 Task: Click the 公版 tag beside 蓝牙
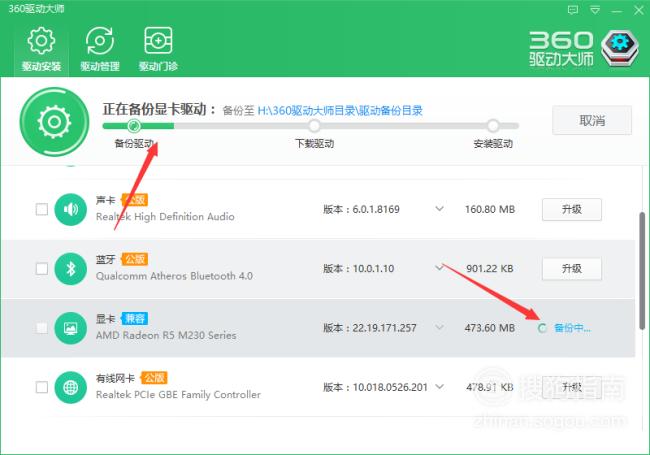click(x=135, y=259)
